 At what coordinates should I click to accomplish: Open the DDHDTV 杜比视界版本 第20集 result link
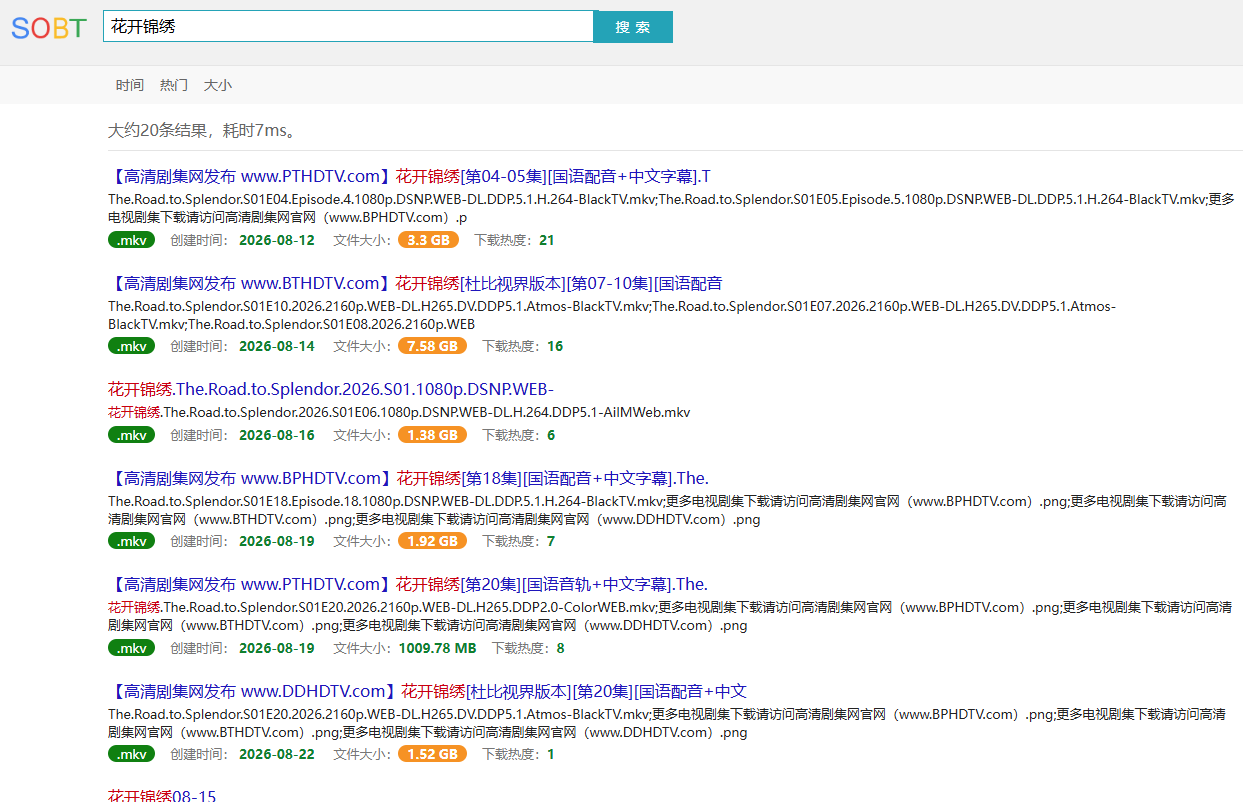click(x=427, y=691)
